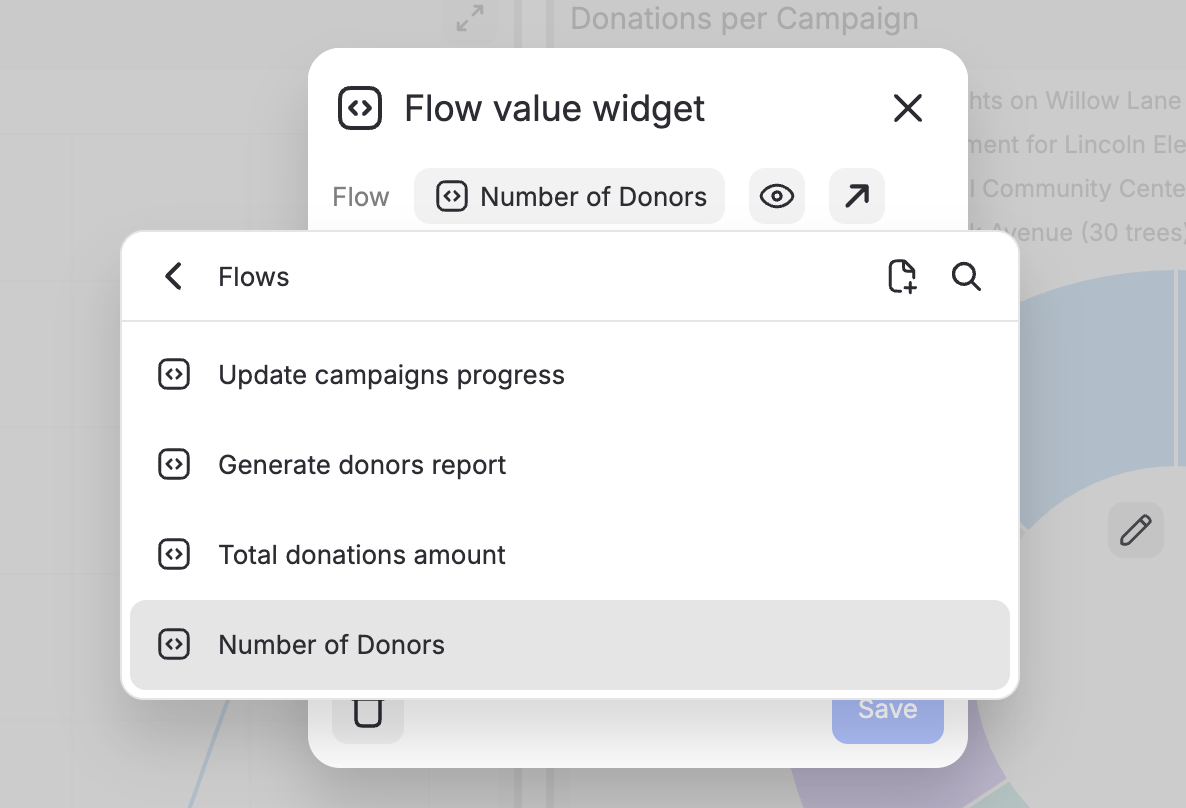
Task: Click the Total donations amount flow icon
Action: tap(174, 555)
